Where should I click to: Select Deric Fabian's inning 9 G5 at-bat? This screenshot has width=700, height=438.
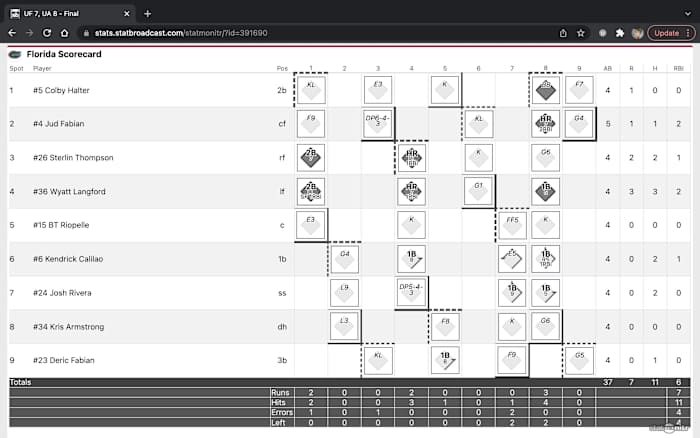pos(579,360)
